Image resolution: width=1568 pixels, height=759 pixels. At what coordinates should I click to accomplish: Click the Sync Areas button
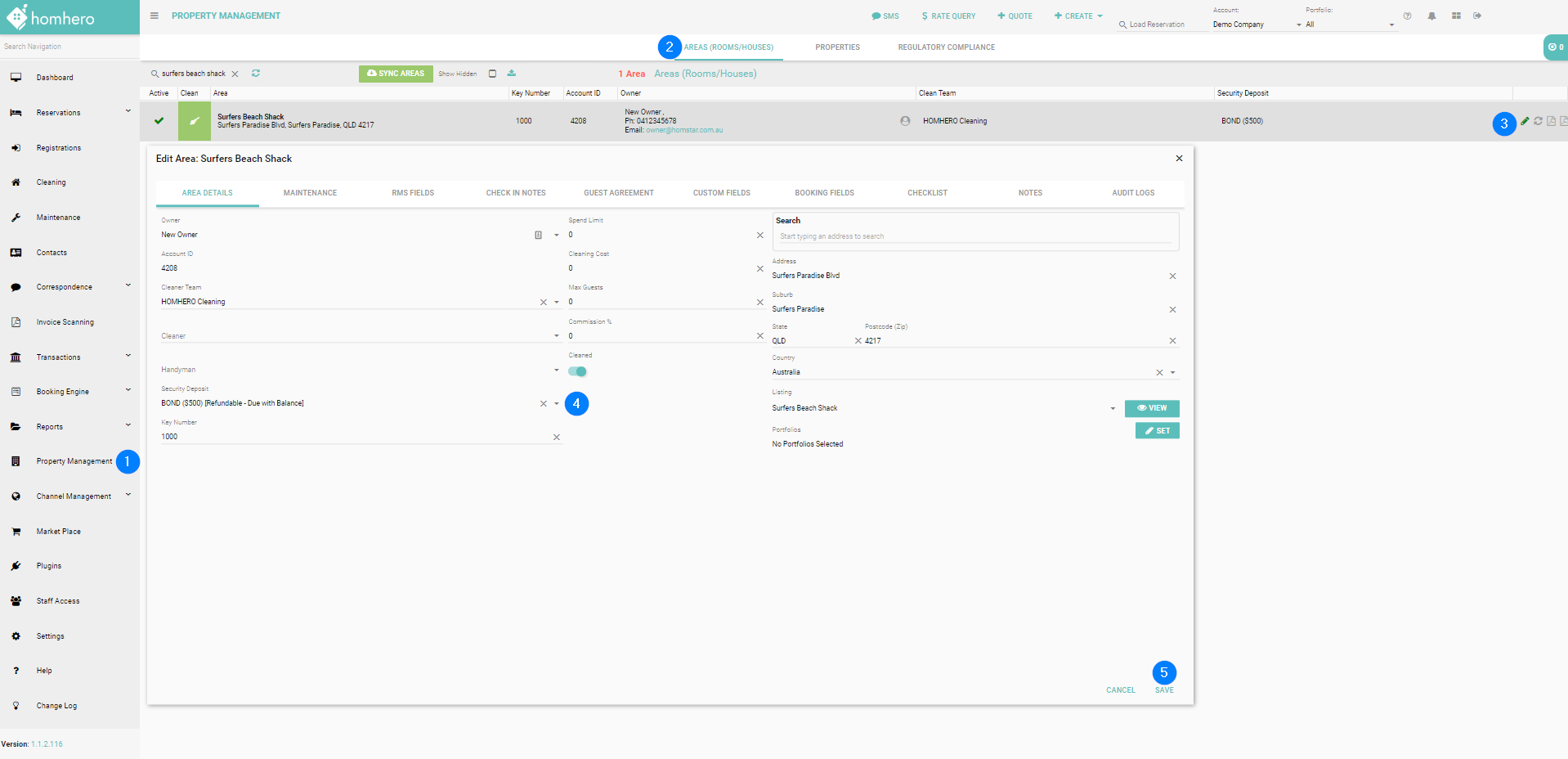point(396,74)
